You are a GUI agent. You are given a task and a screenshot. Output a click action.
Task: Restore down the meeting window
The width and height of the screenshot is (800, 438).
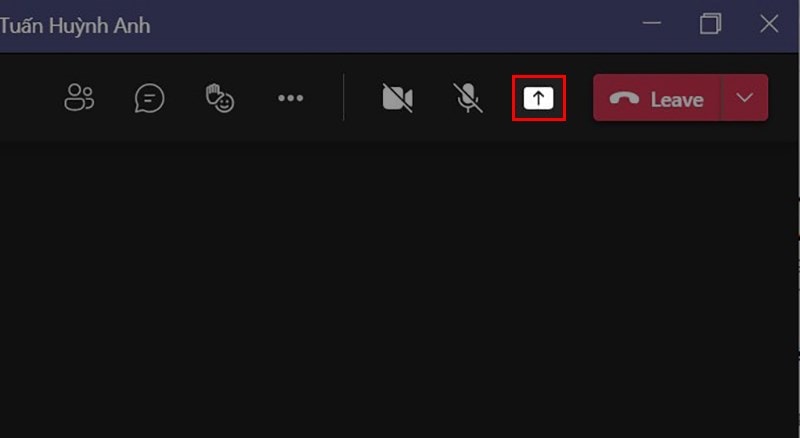coord(710,23)
